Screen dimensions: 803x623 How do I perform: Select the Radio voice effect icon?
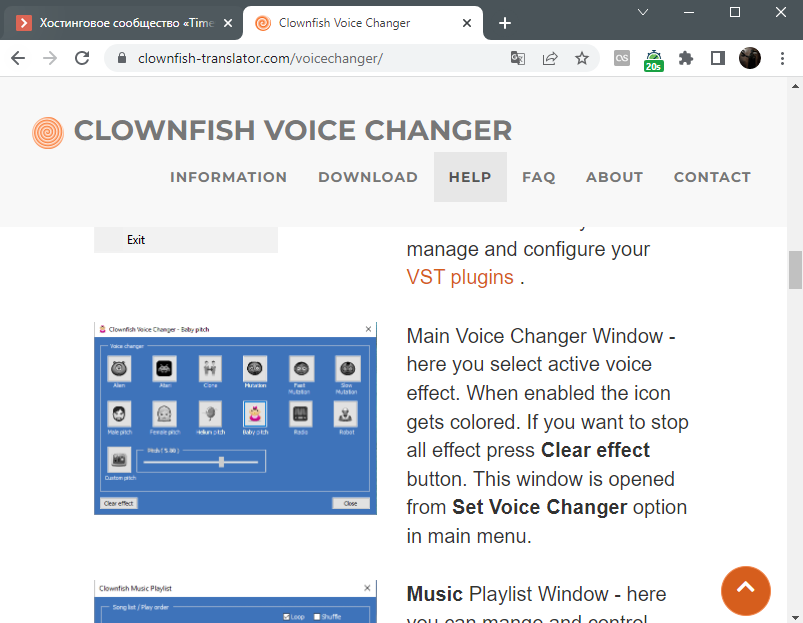pos(301,414)
